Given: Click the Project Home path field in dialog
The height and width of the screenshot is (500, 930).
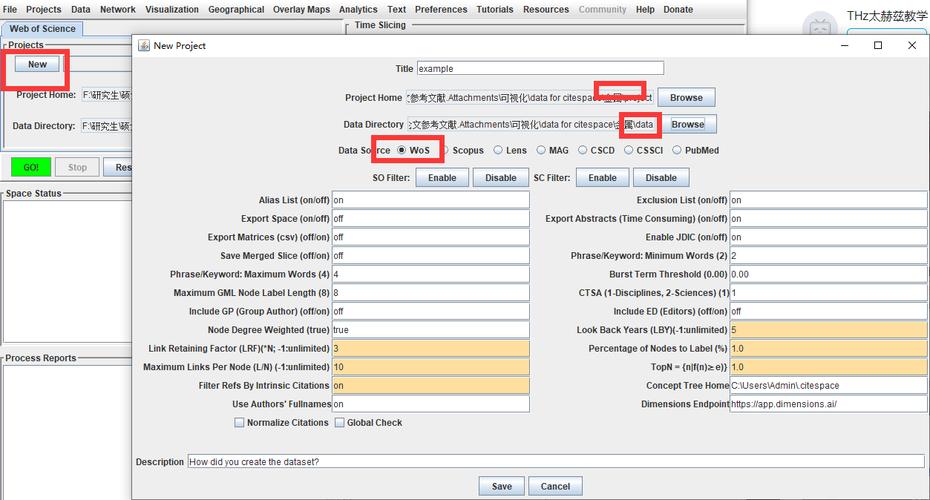Looking at the screenshot, I should coord(530,97).
